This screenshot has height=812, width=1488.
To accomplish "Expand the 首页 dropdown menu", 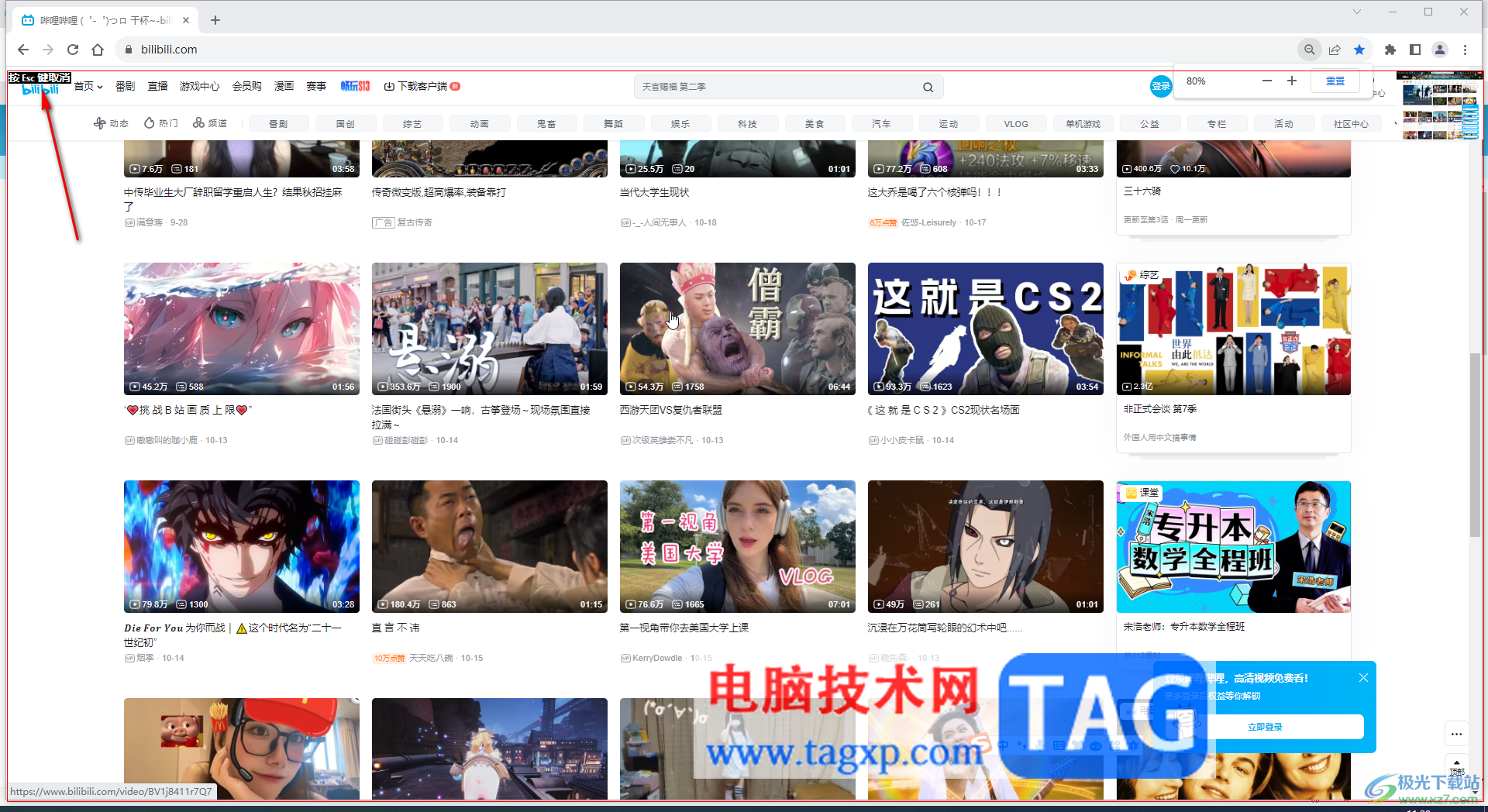I will (88, 86).
